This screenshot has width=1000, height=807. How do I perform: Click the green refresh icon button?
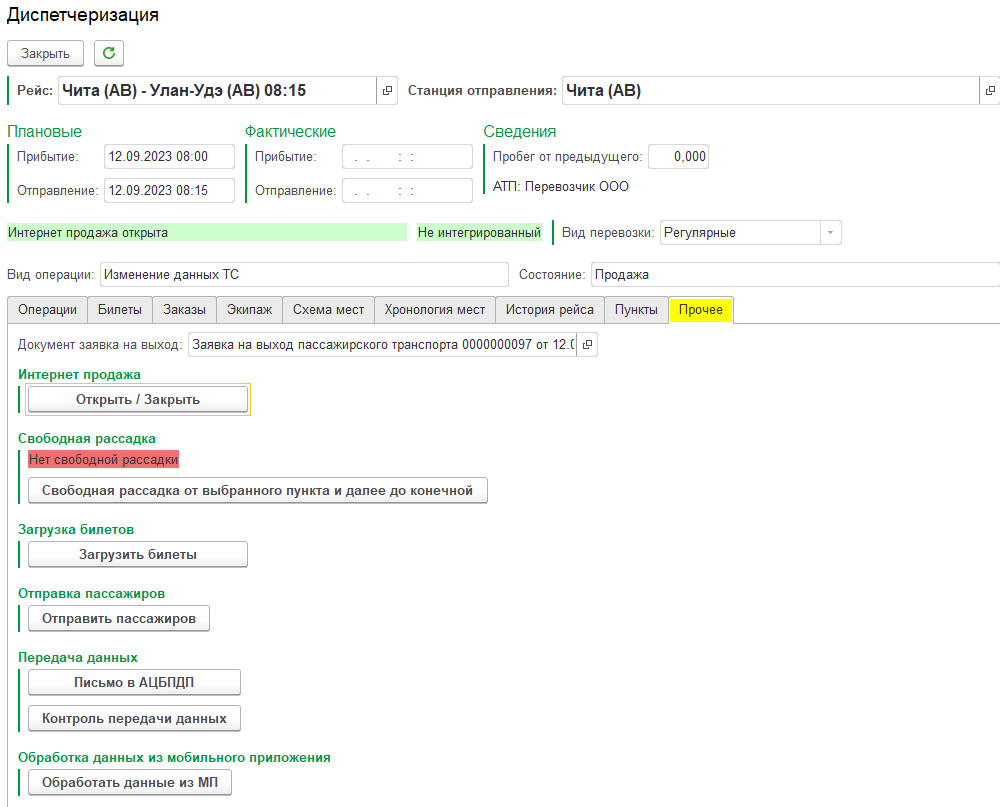109,53
